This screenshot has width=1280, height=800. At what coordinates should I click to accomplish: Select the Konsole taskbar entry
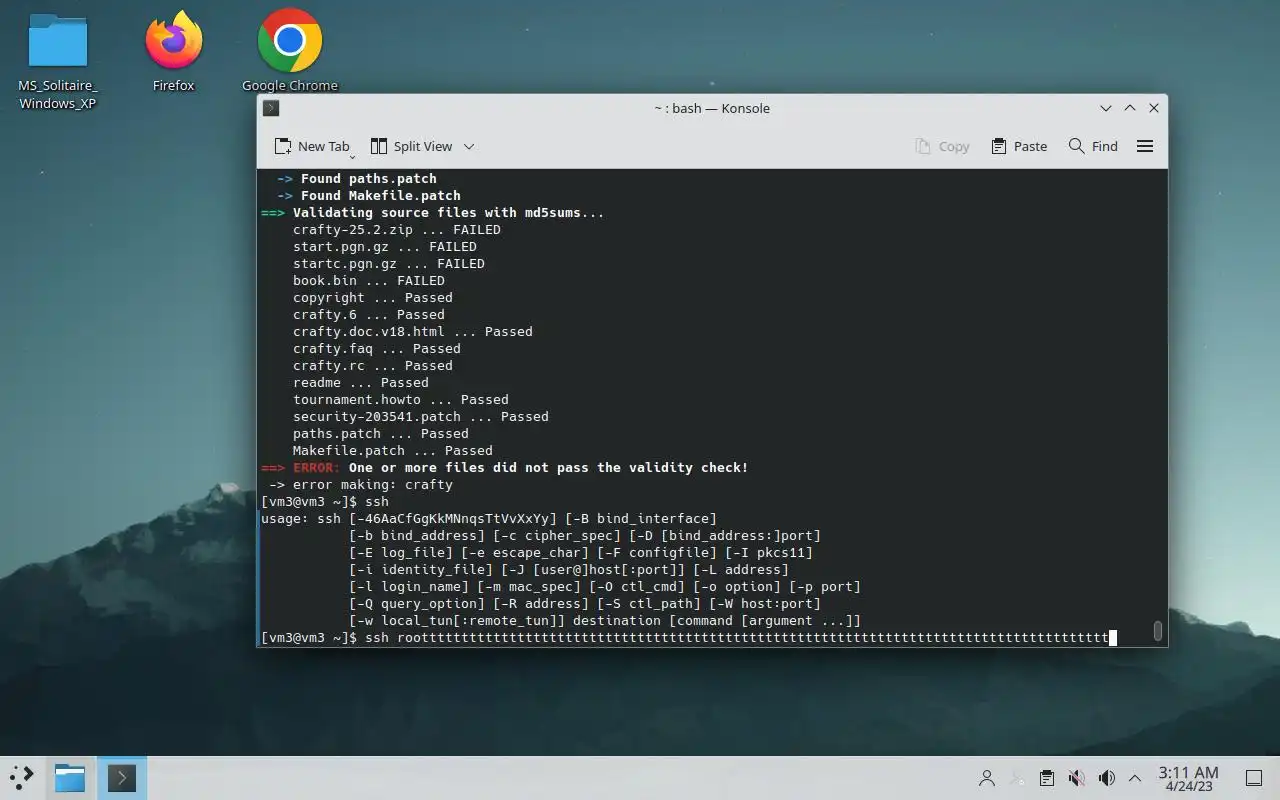point(122,777)
